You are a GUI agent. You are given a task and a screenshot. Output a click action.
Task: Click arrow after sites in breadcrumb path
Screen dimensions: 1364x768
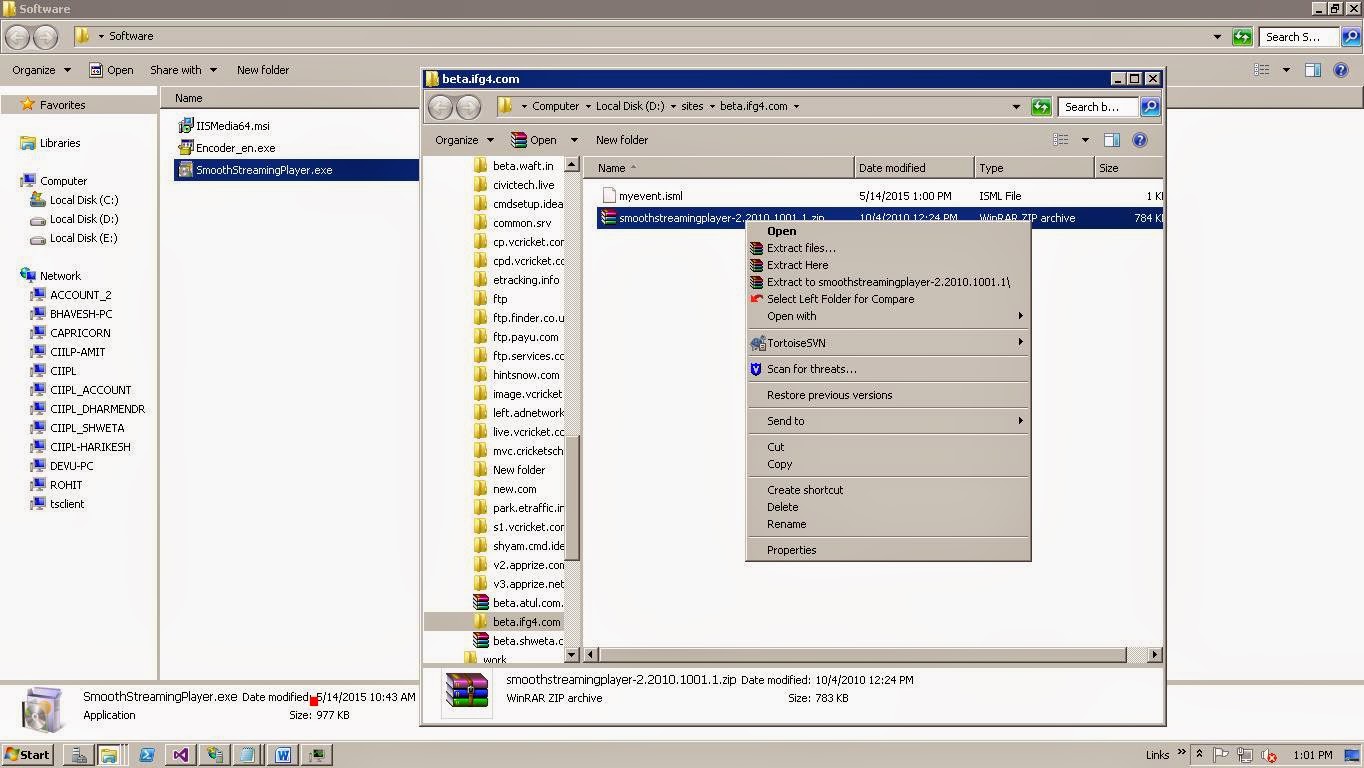click(x=712, y=106)
